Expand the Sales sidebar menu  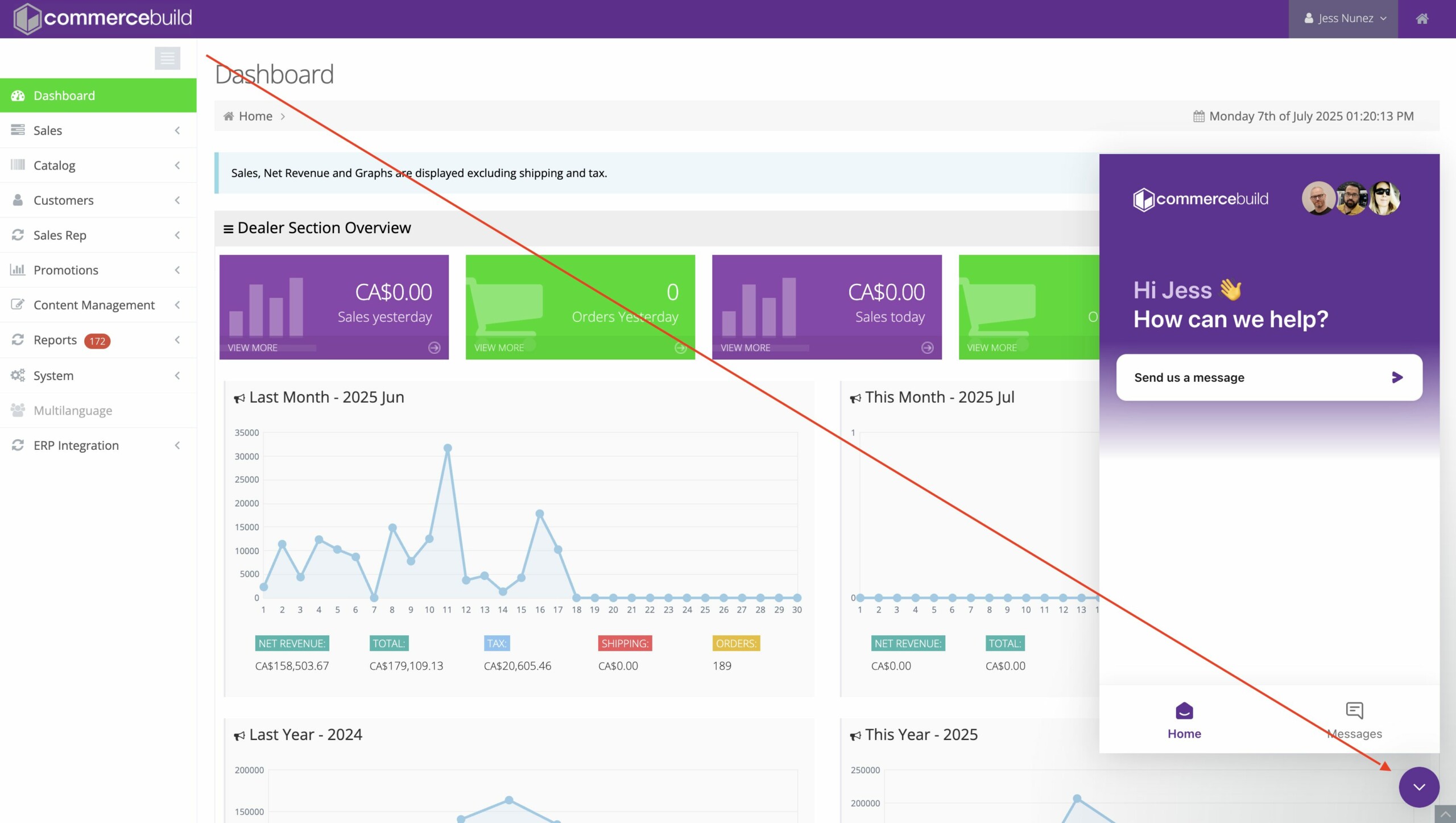pyautogui.click(x=48, y=130)
